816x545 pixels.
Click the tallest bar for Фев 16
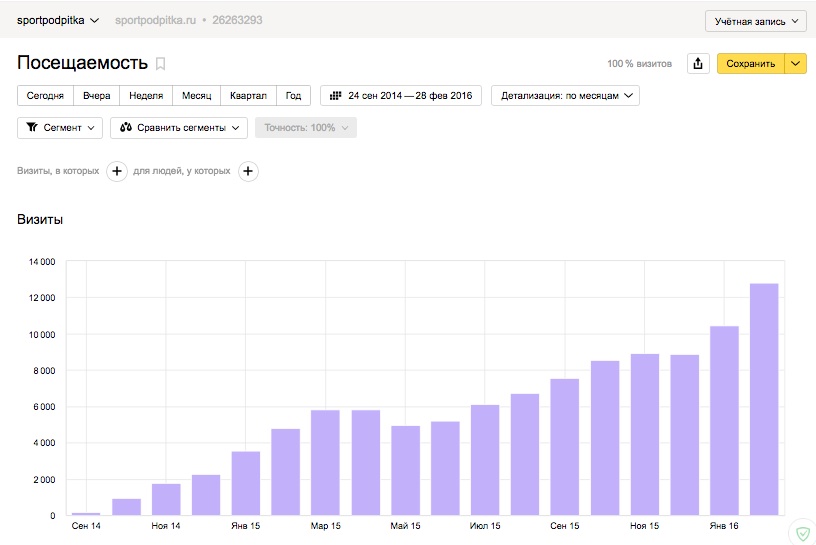point(764,399)
